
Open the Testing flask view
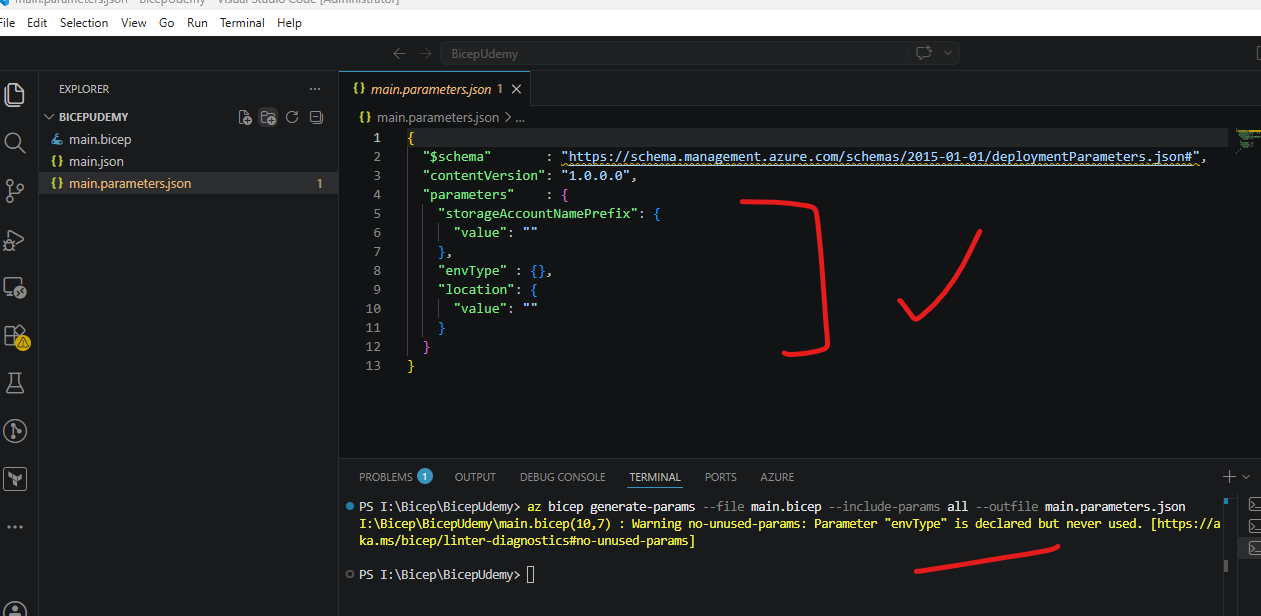tap(15, 383)
